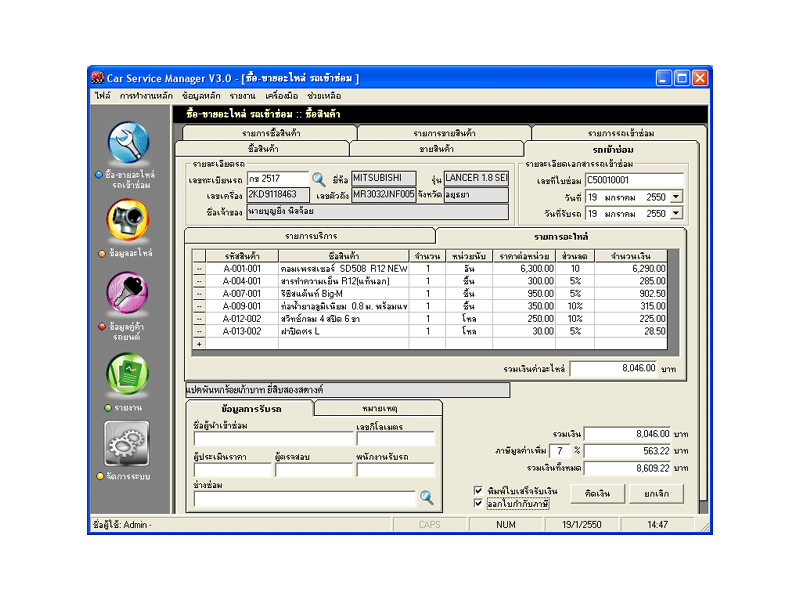Click the engine number field 2KD9118463
800x600 pixels.
(x=278, y=194)
